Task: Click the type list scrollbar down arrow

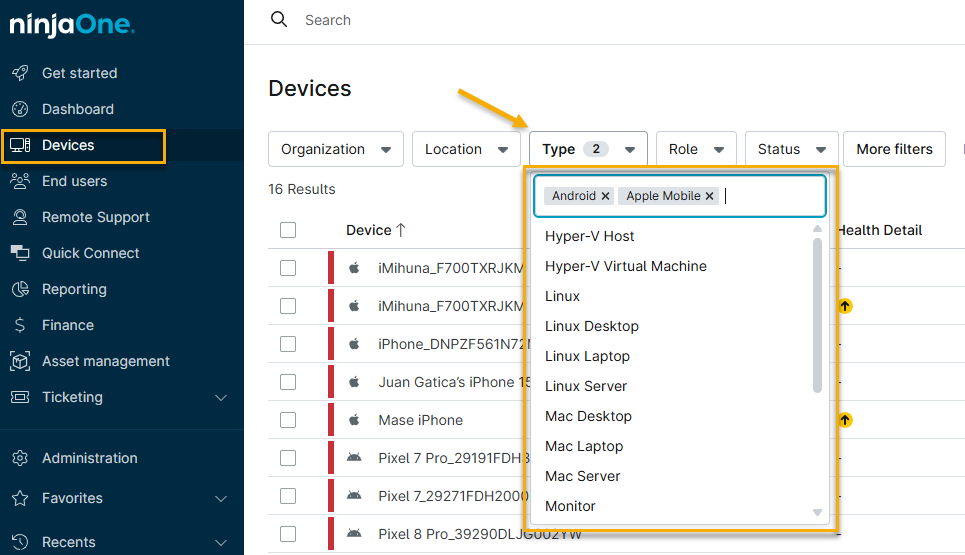Action: pyautogui.click(x=817, y=512)
